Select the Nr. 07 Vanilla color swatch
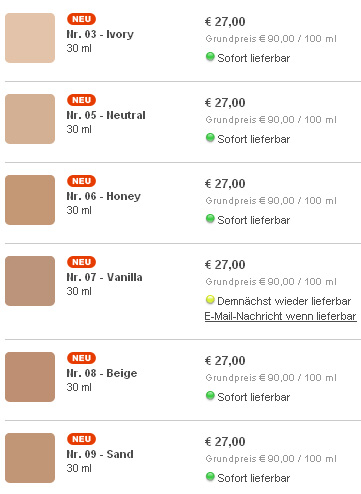The height and width of the screenshot is (494, 361). click(x=30, y=281)
